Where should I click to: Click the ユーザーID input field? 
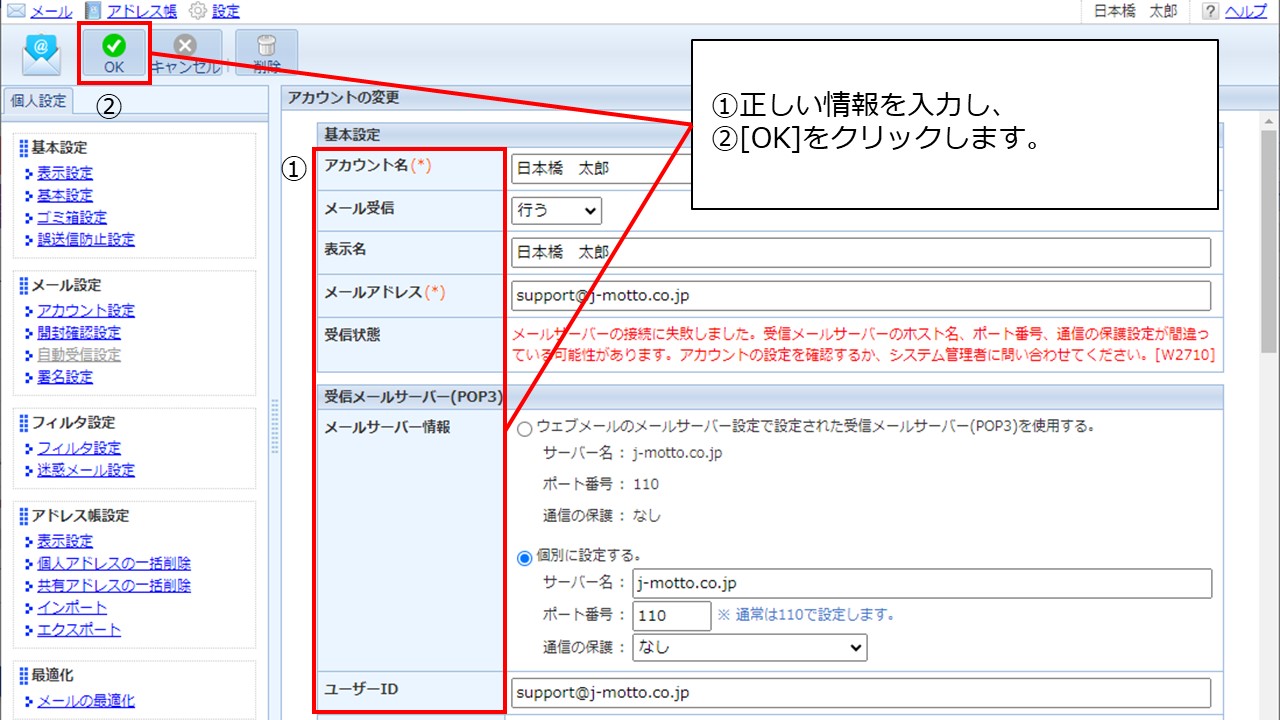point(861,692)
